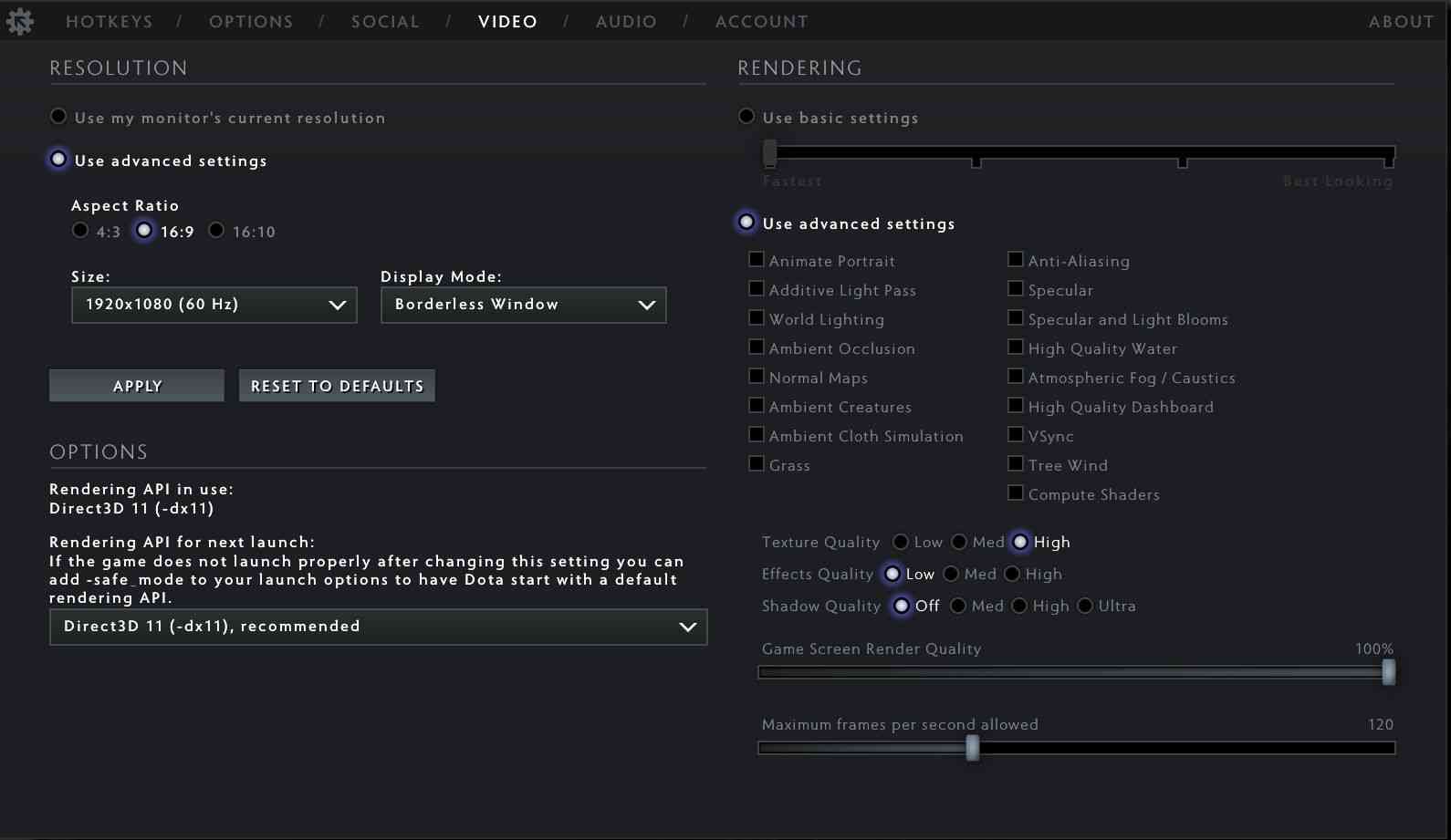Image resolution: width=1451 pixels, height=840 pixels.
Task: Switch to the Hotkeys tab
Action: point(109,21)
